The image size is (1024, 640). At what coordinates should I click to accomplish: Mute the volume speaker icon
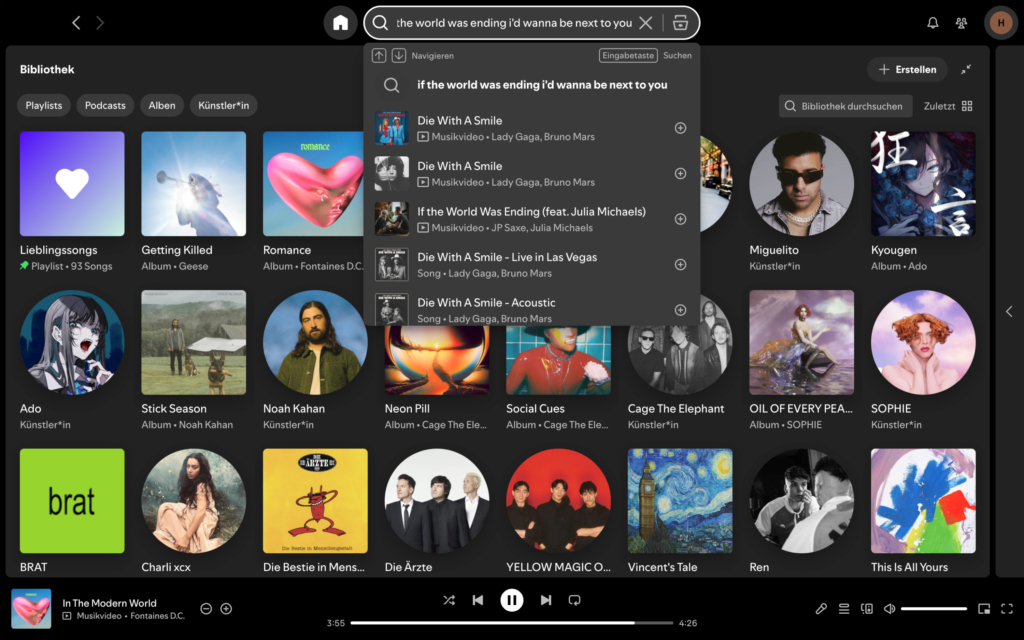tap(890, 608)
